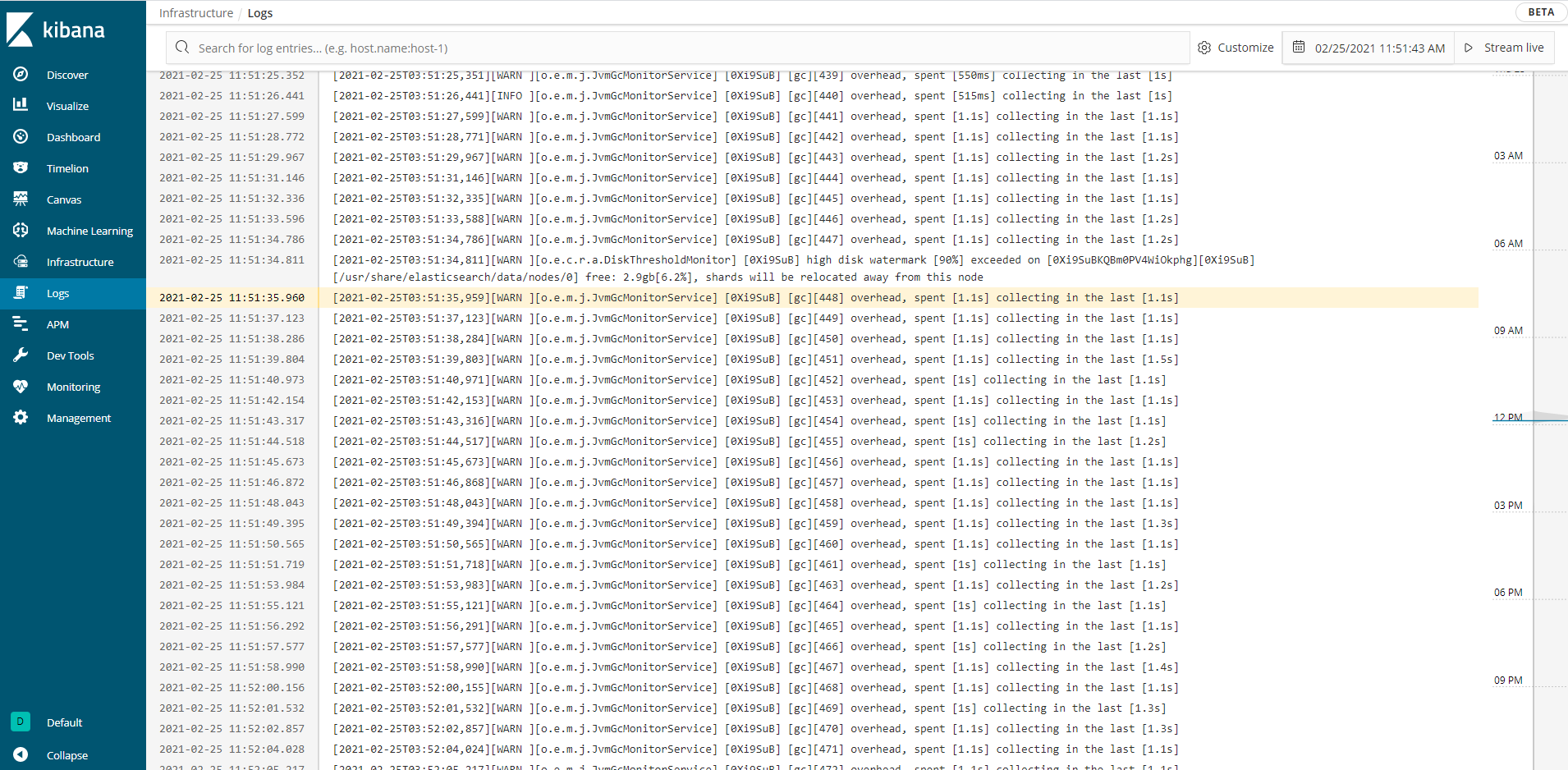The image size is (1568, 770).
Task: Open Infrastructure via its sidebar icon
Action: pyautogui.click(x=21, y=261)
